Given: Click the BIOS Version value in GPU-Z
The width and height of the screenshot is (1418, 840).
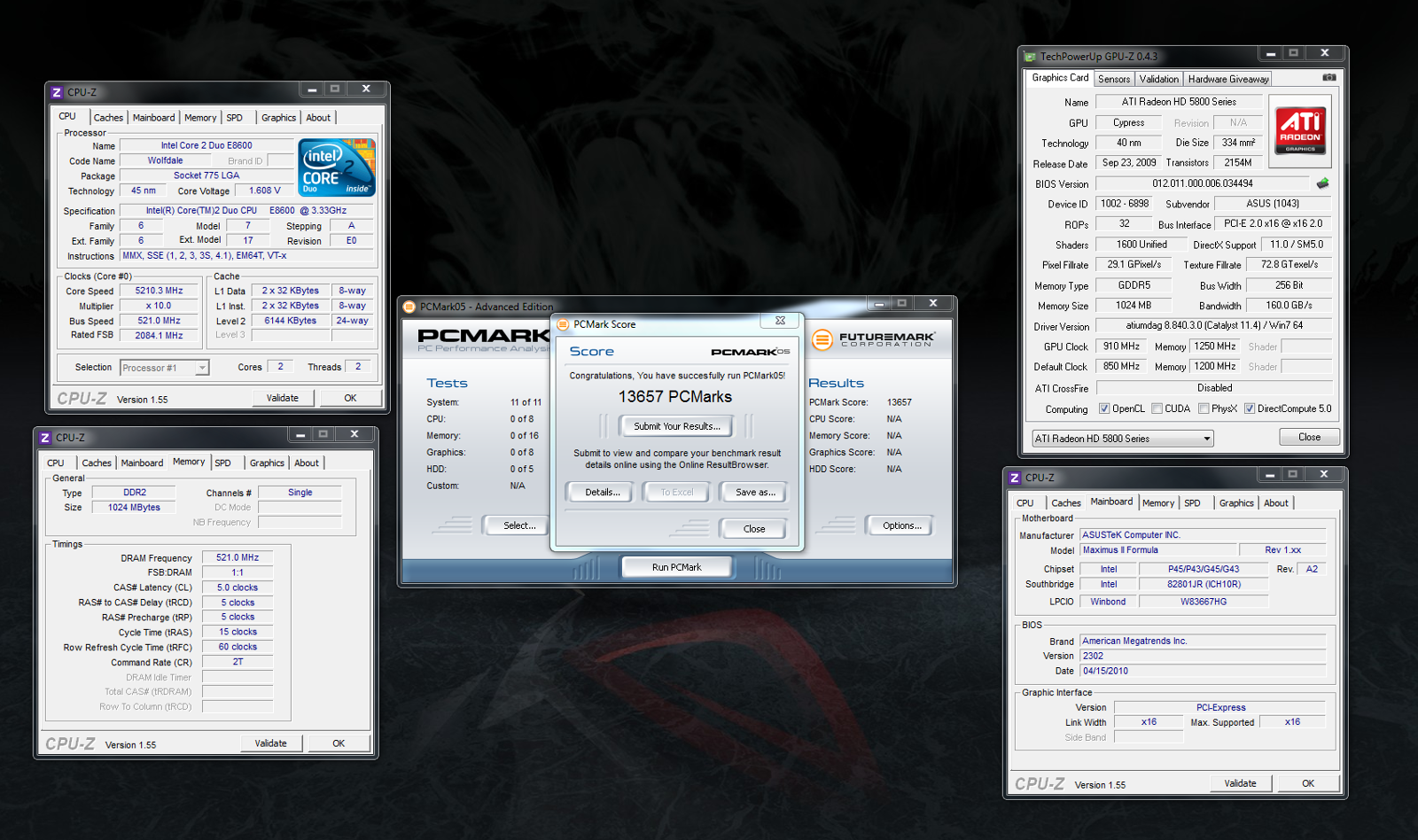Looking at the screenshot, I should pyautogui.click(x=1203, y=183).
